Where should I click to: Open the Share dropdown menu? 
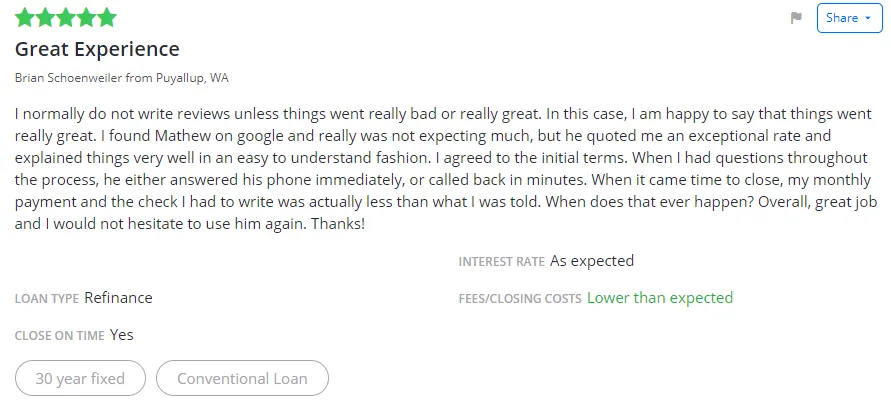pyautogui.click(x=849, y=18)
